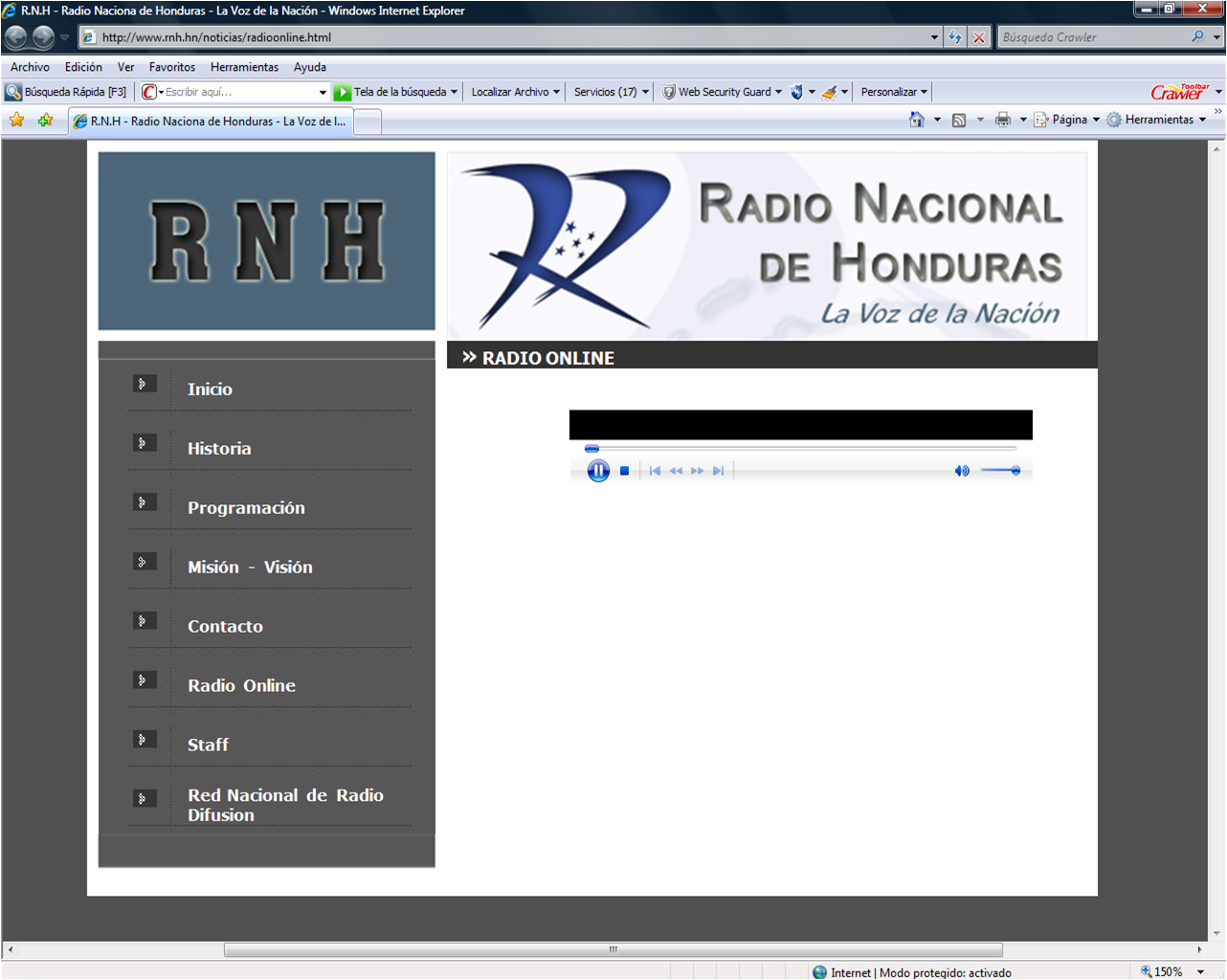Open the Edición menu
This screenshot has height=980, width=1227.
point(83,67)
